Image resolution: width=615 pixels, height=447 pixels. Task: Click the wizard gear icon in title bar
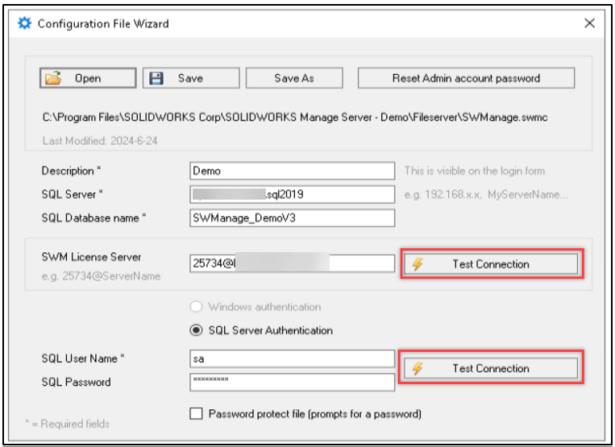click(24, 23)
